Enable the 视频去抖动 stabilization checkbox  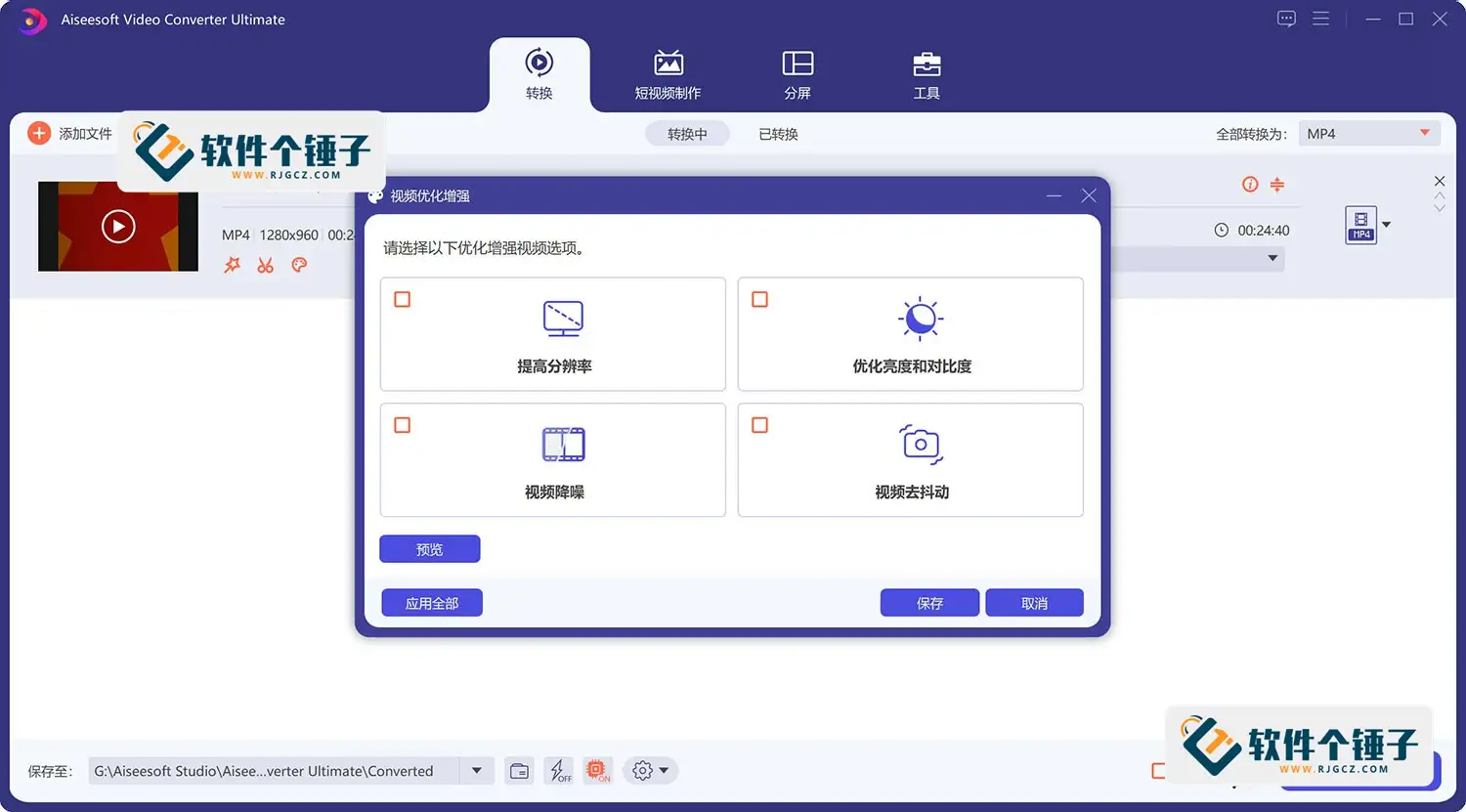pyautogui.click(x=759, y=425)
